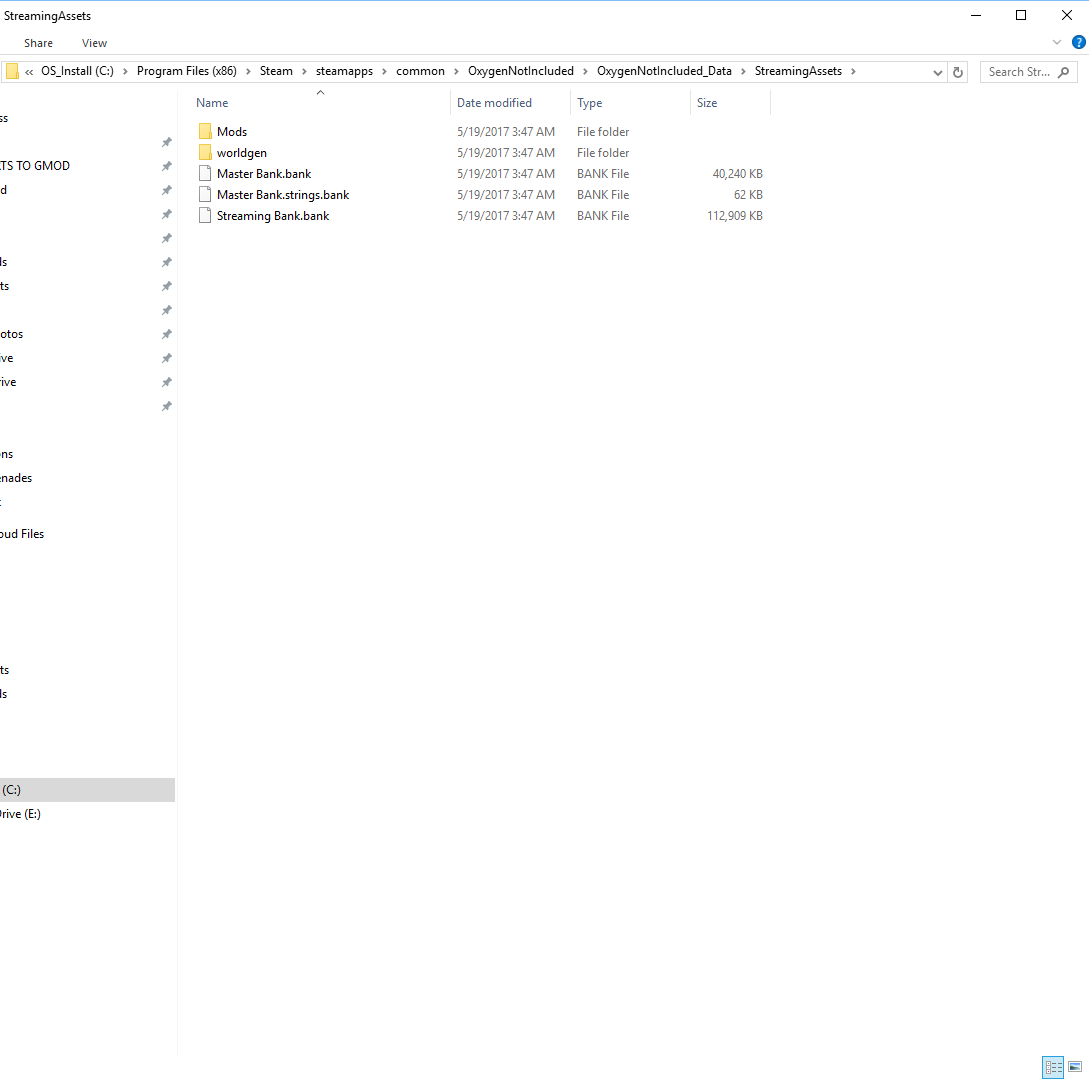Click pin icon next to GMOD entry
This screenshot has height=1079, width=1089.
point(167,166)
